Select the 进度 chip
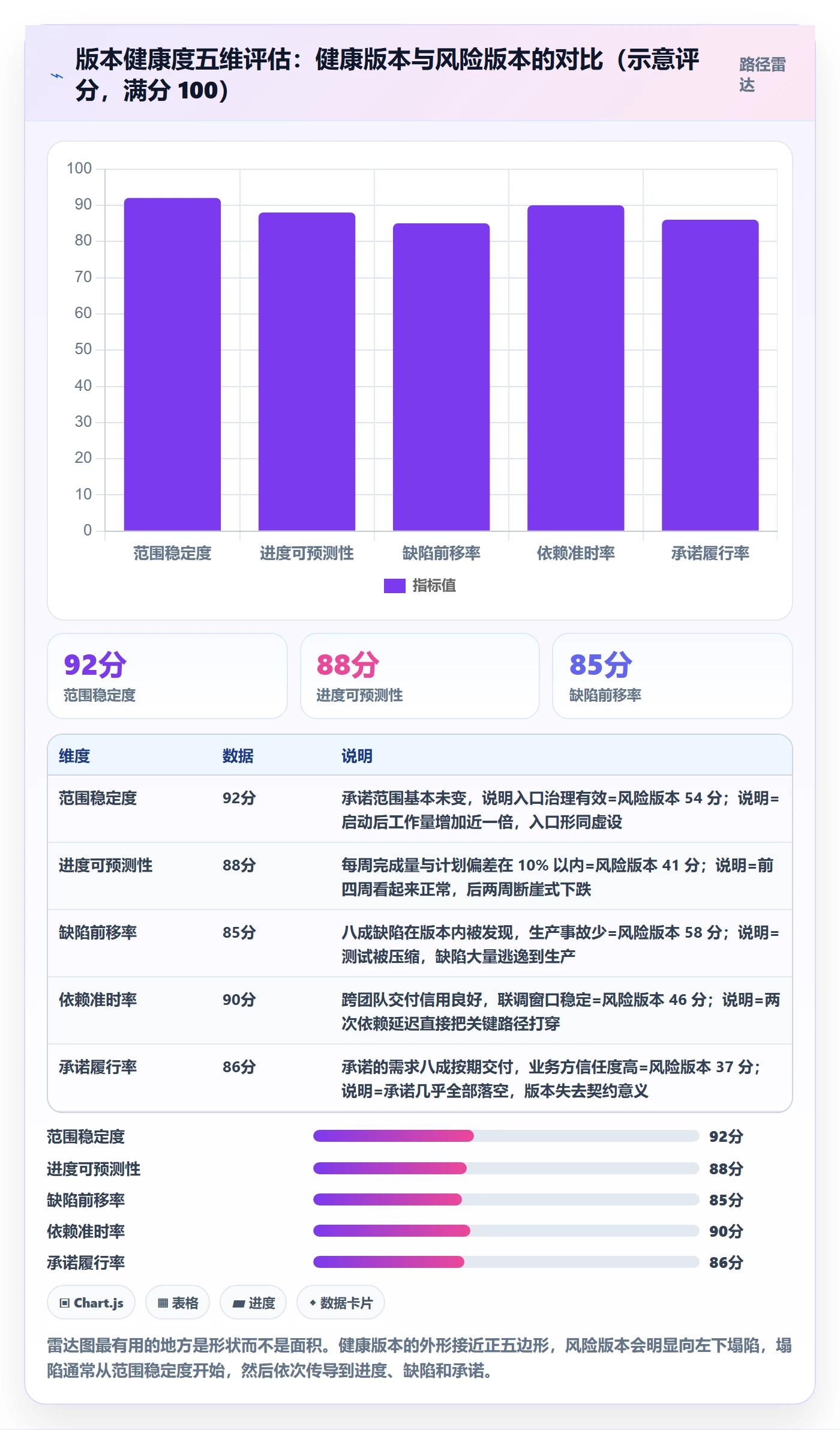Image resolution: width=840 pixels, height=1430 pixels. [253, 1303]
